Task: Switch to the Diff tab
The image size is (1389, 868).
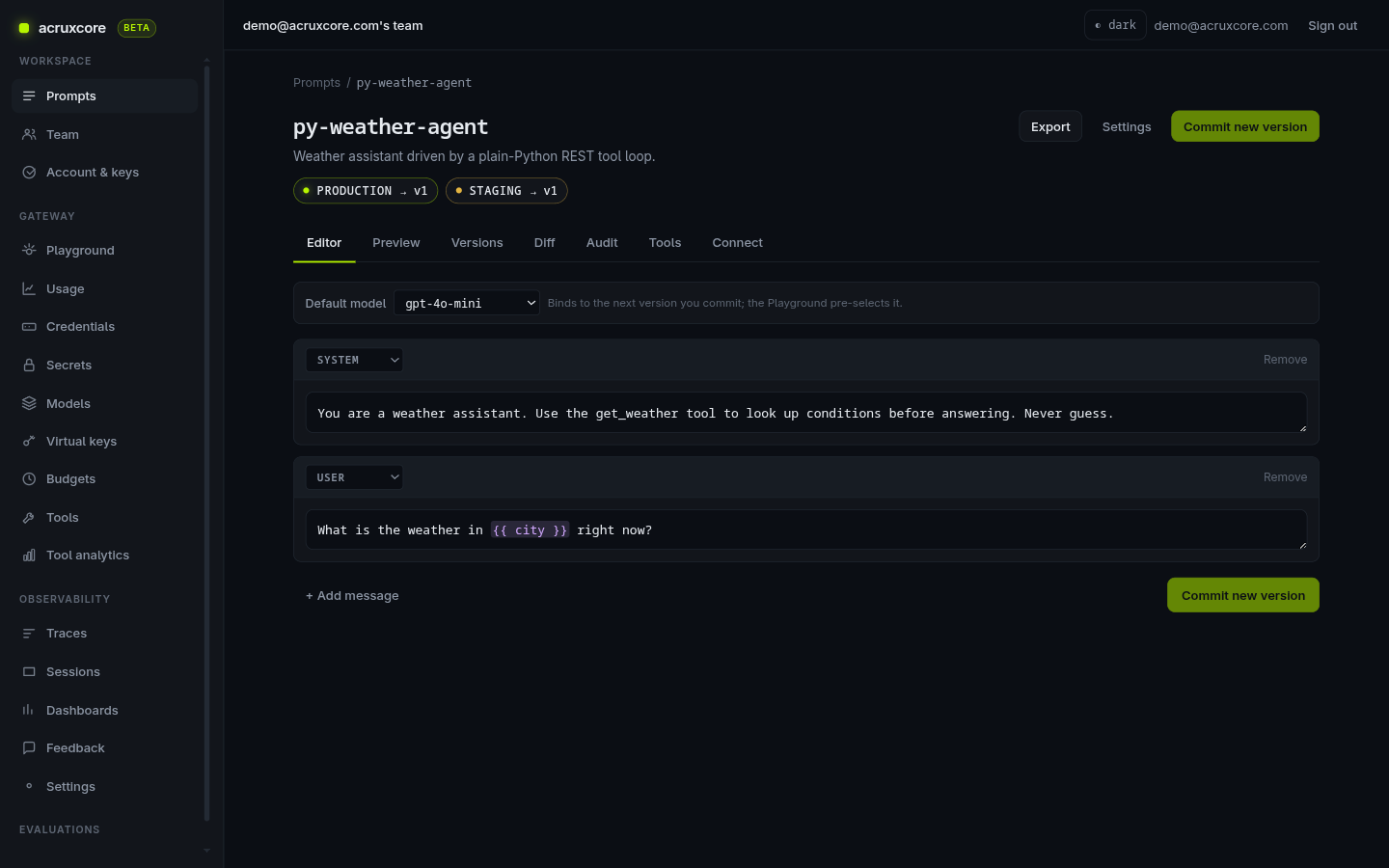Action: pyautogui.click(x=545, y=243)
